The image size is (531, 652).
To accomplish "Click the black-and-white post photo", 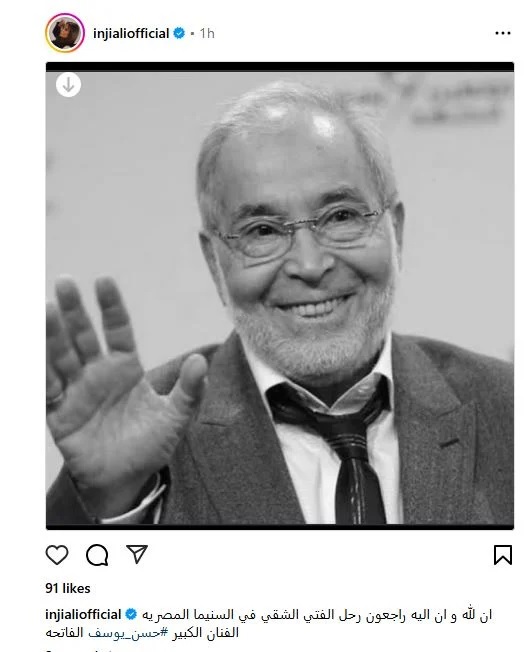I will (x=280, y=296).
